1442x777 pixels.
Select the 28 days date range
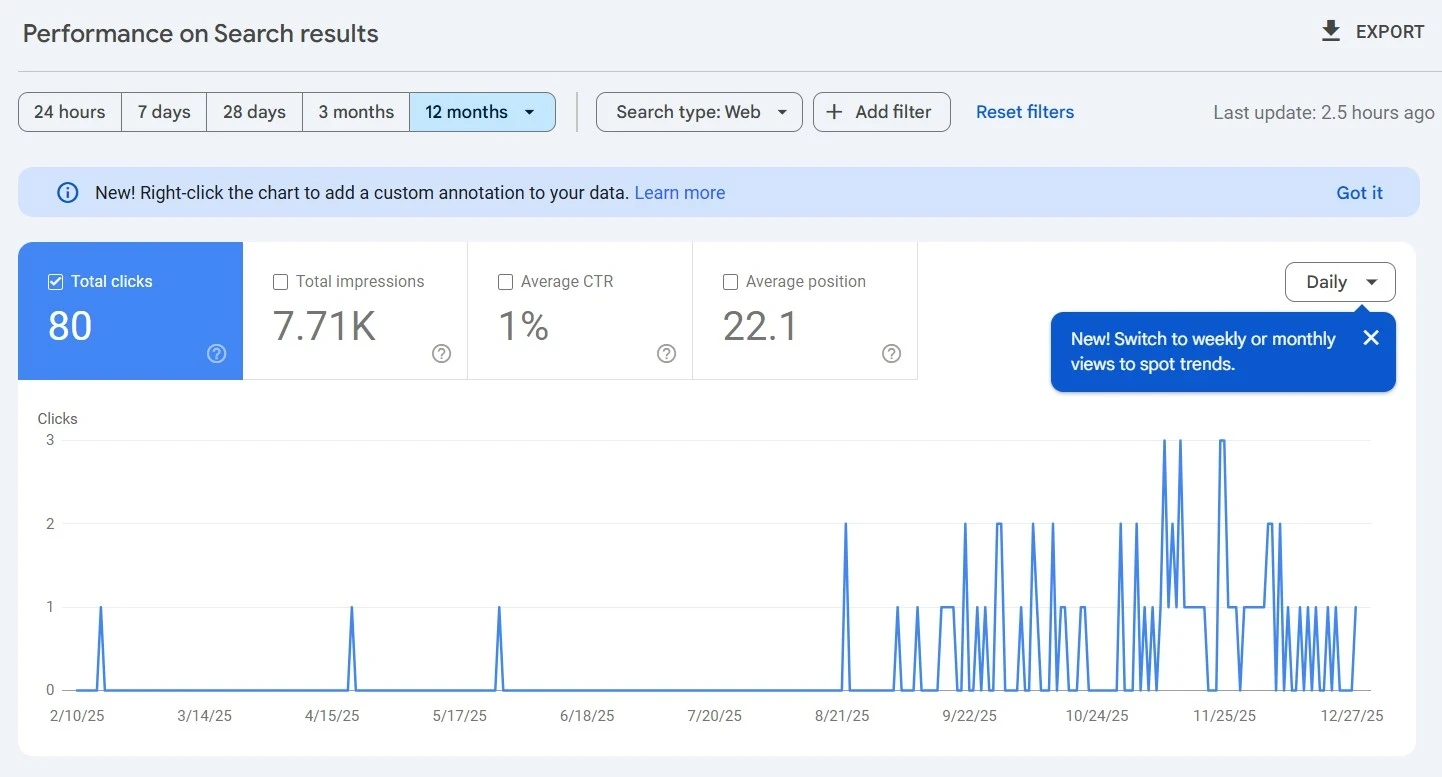coord(254,112)
